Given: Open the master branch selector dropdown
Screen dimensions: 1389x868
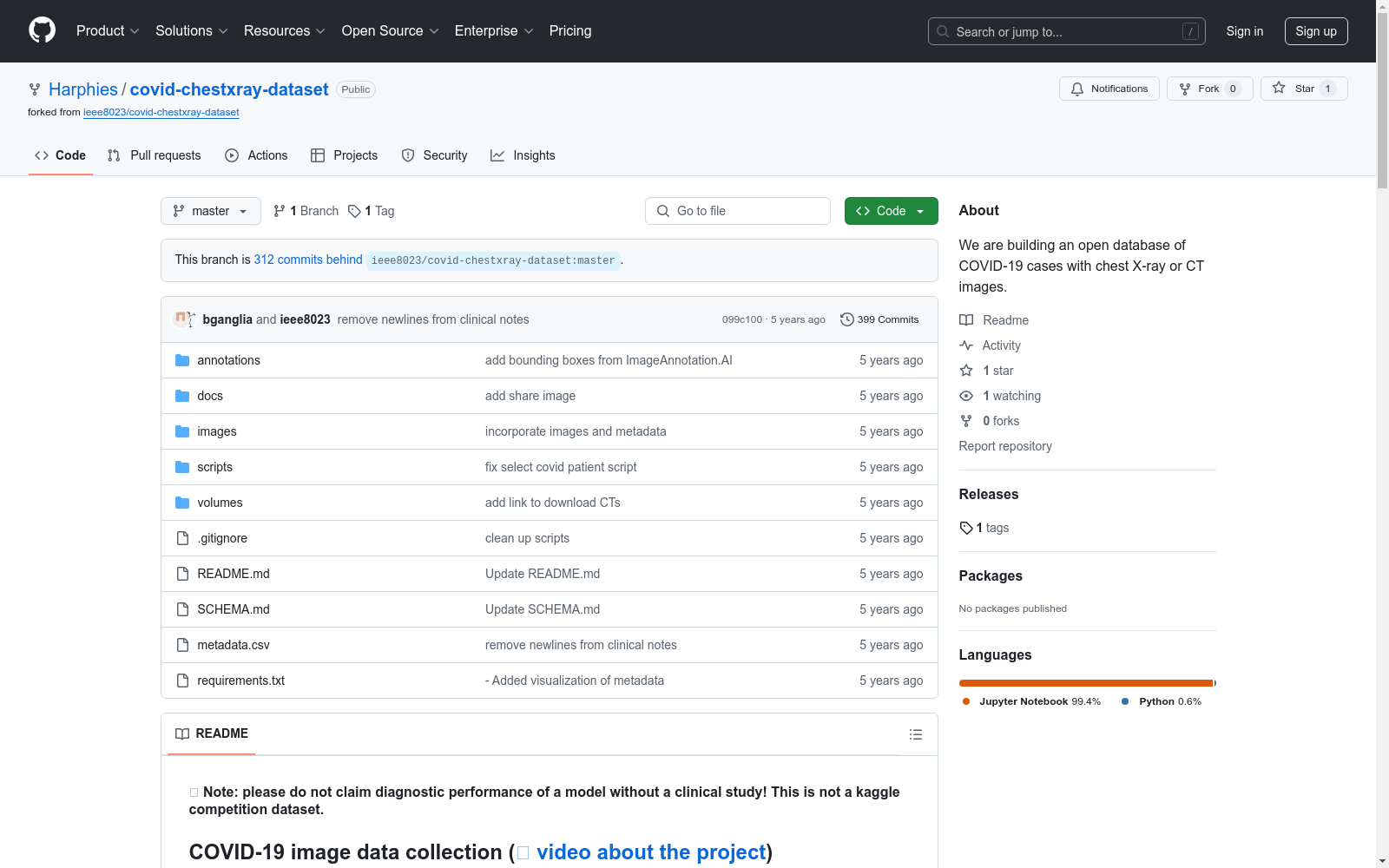Looking at the screenshot, I should [211, 211].
